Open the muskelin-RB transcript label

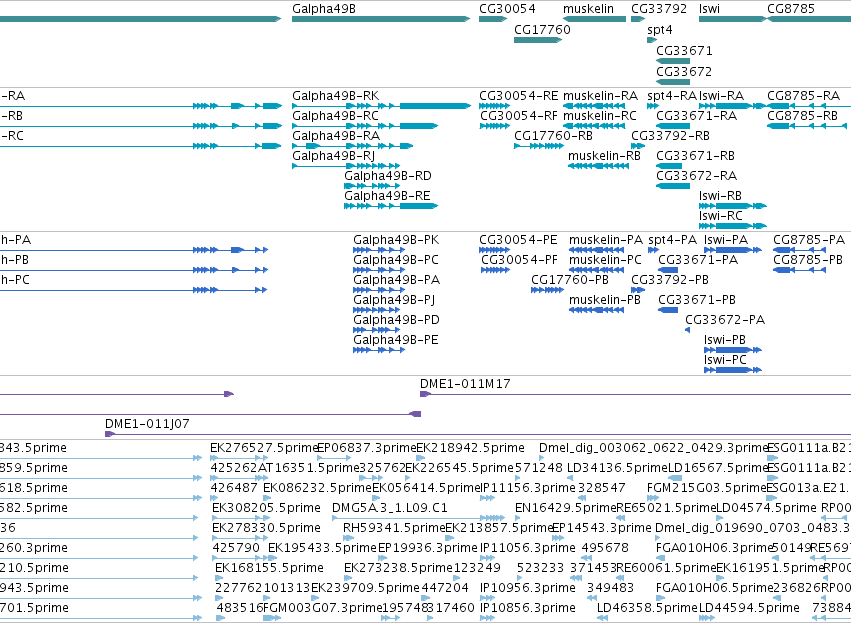[x=605, y=156]
